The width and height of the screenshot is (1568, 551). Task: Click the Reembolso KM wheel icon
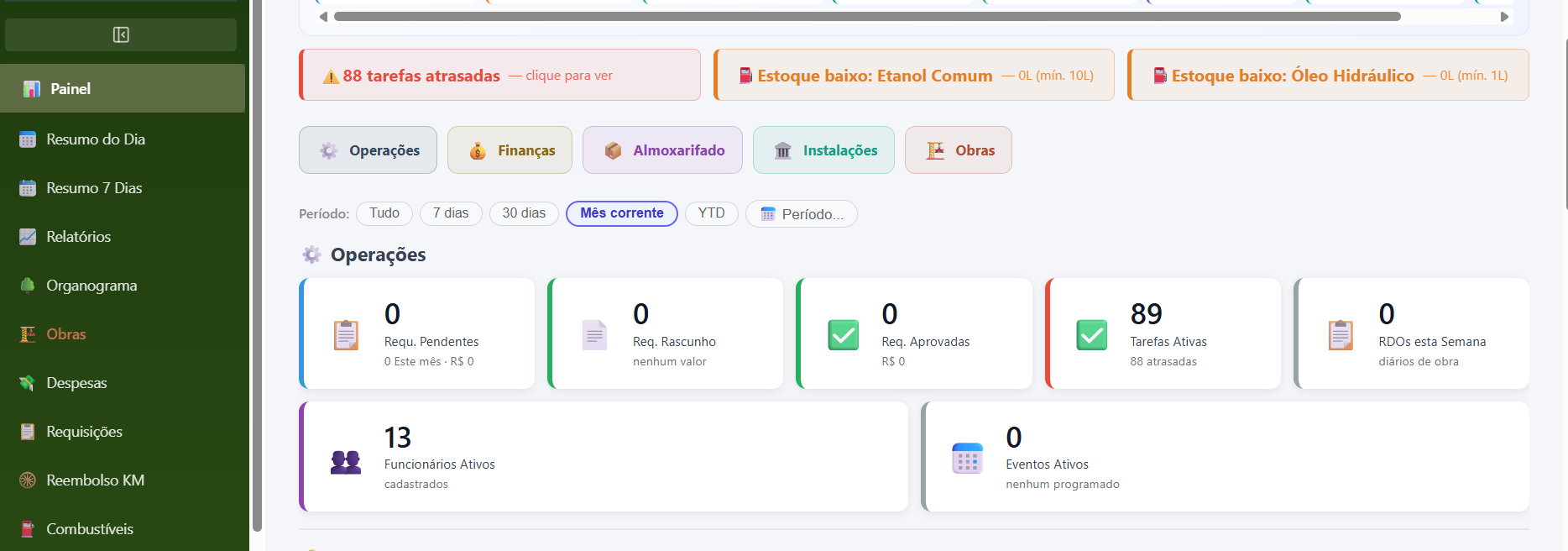click(x=28, y=480)
